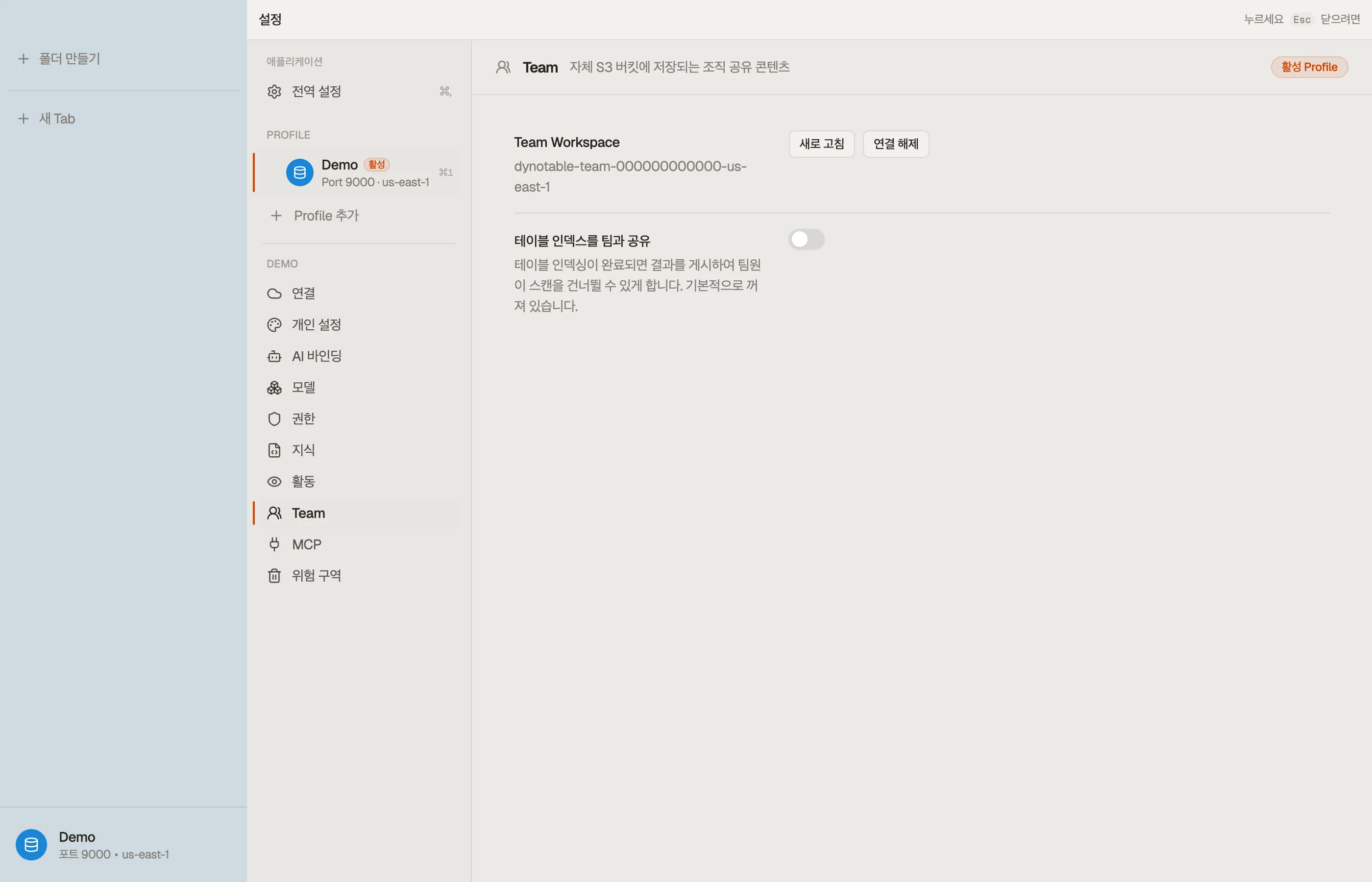This screenshot has width=1372, height=882.
Task: Select the Demo profile entry
Action: point(356,172)
